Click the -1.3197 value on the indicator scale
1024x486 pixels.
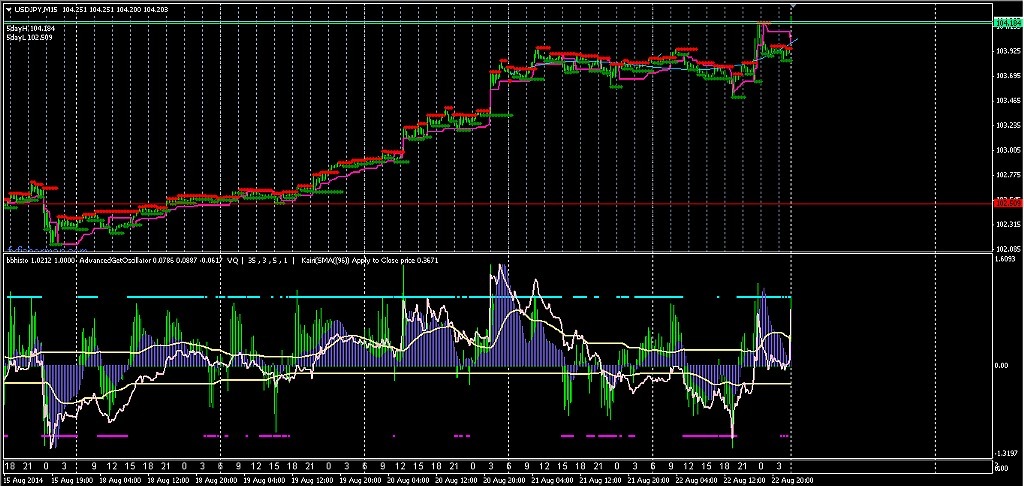click(1008, 452)
